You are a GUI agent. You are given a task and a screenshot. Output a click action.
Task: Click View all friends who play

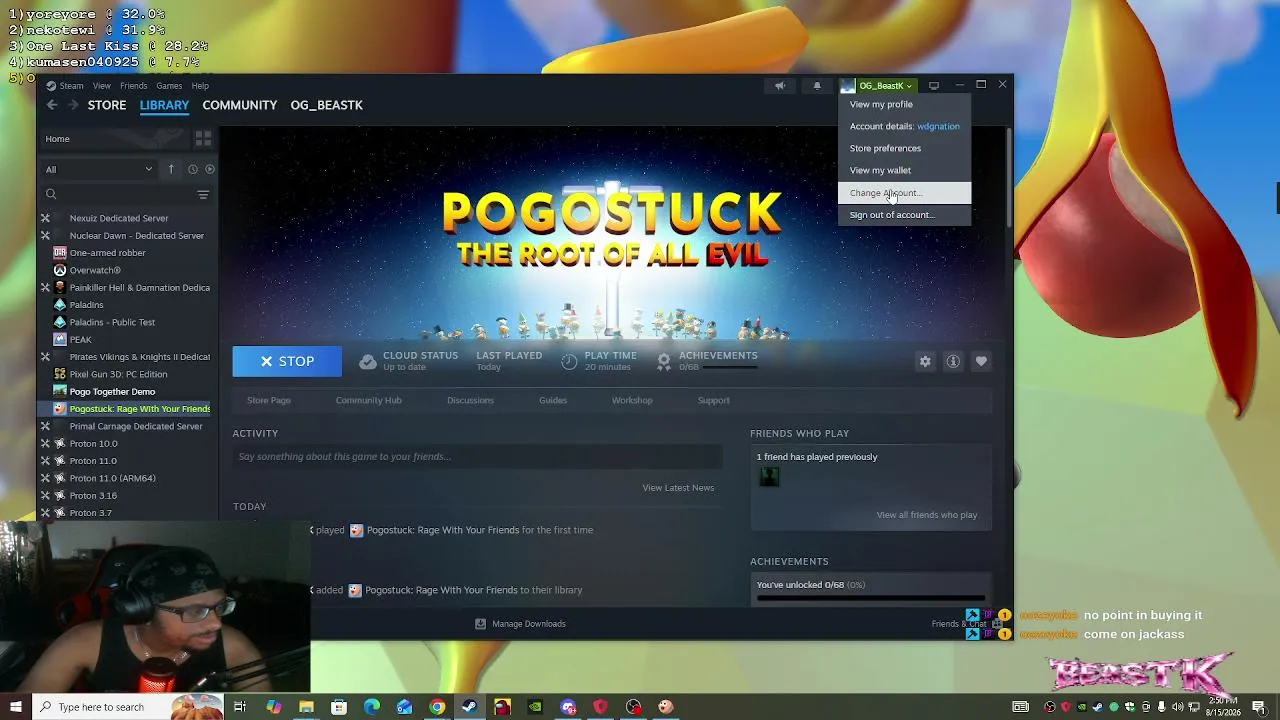click(x=927, y=515)
